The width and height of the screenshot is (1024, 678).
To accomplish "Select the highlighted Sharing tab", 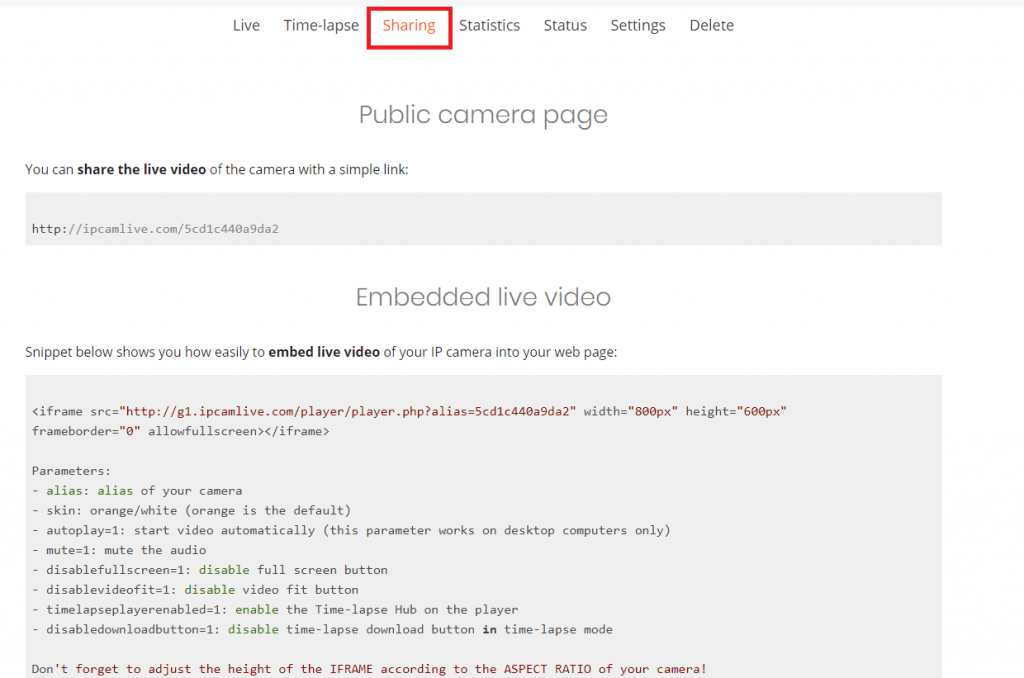I will tap(409, 25).
